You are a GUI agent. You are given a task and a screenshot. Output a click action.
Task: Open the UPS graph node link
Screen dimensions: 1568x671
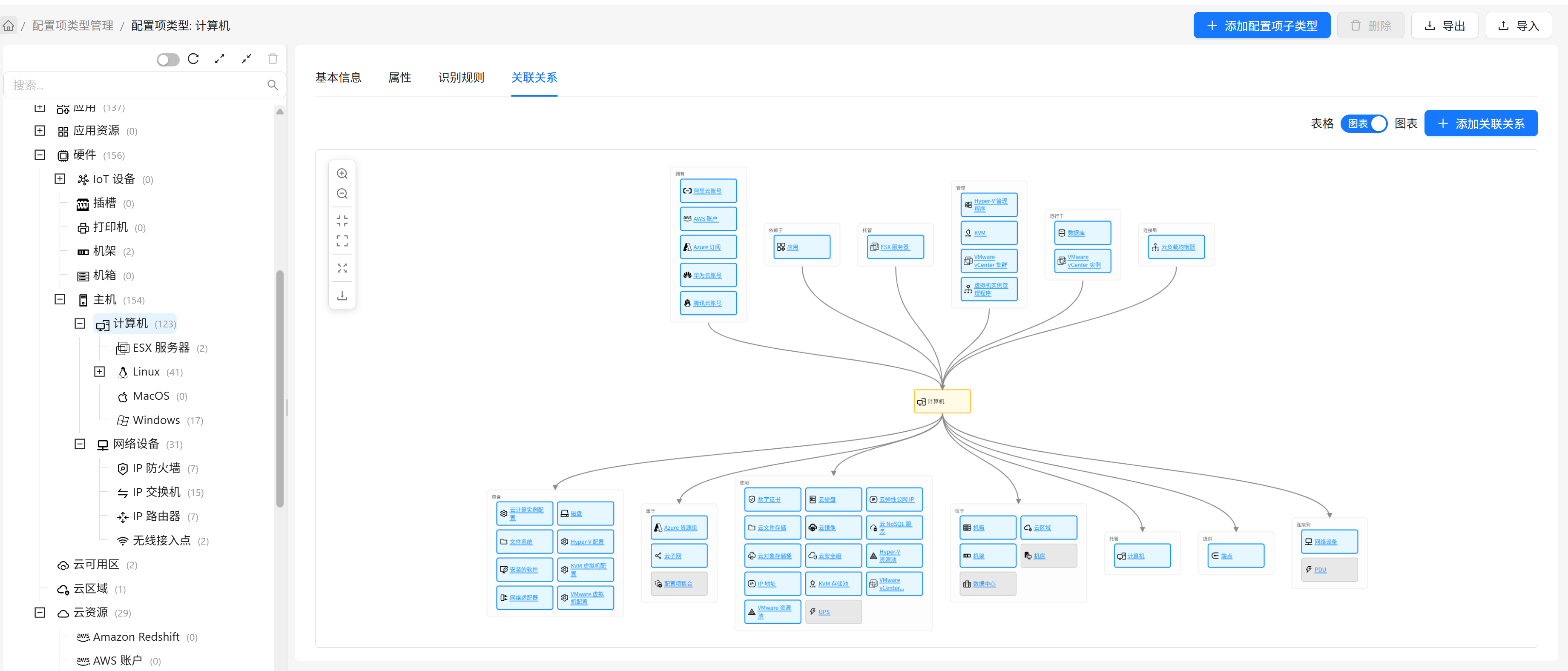tap(824, 613)
